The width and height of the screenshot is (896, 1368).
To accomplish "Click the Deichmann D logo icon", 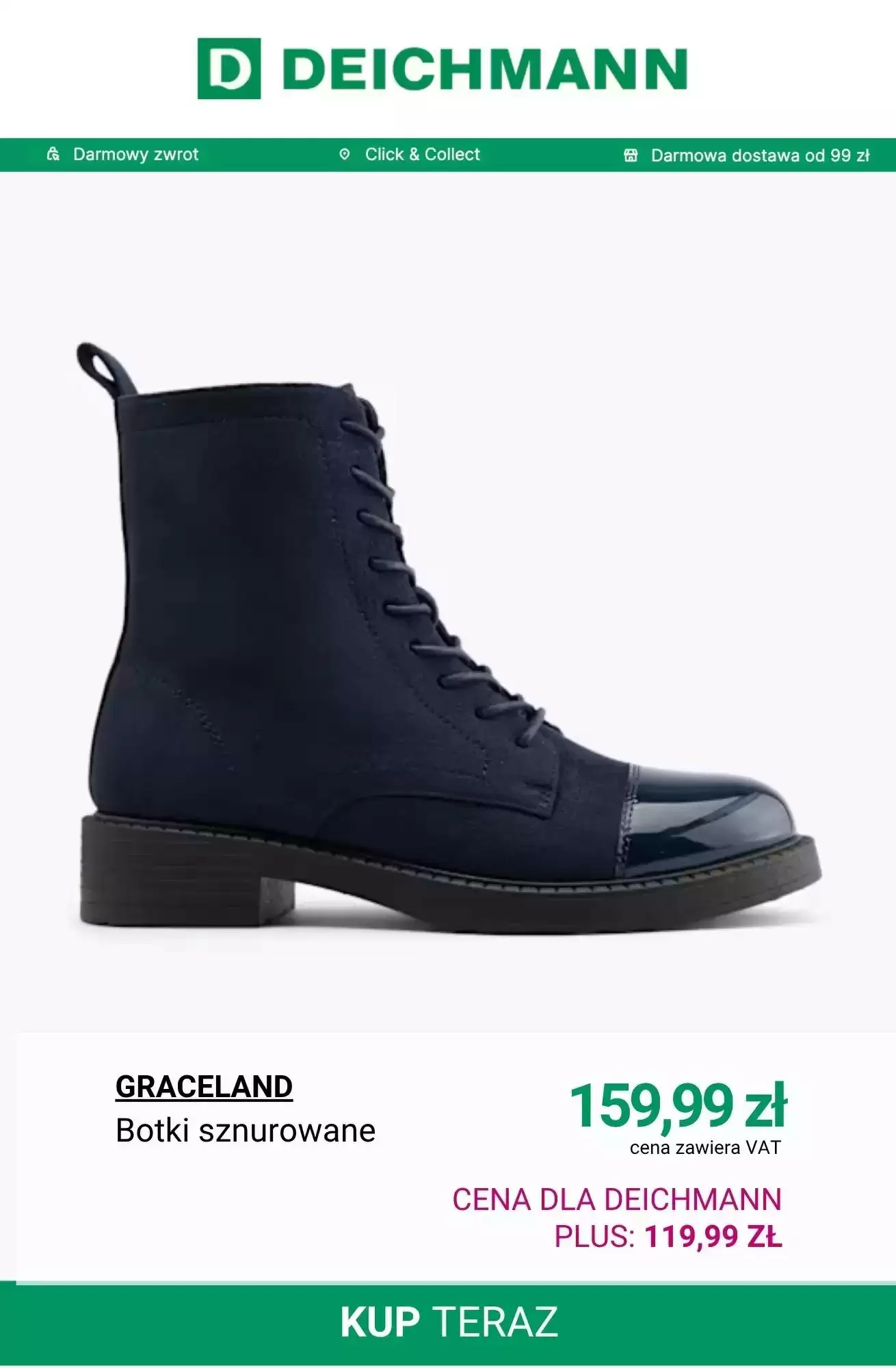I will pyautogui.click(x=229, y=68).
